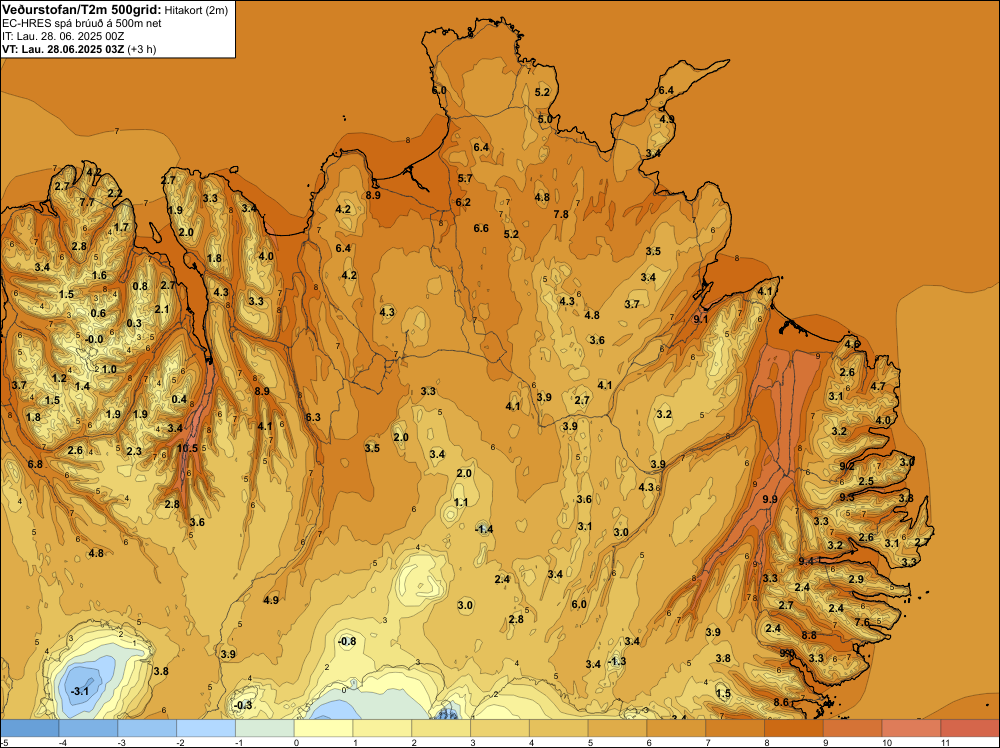Image resolution: width=1000 pixels, height=748 pixels.
Task: Click the 8.6 temperature value
Action: (781, 703)
